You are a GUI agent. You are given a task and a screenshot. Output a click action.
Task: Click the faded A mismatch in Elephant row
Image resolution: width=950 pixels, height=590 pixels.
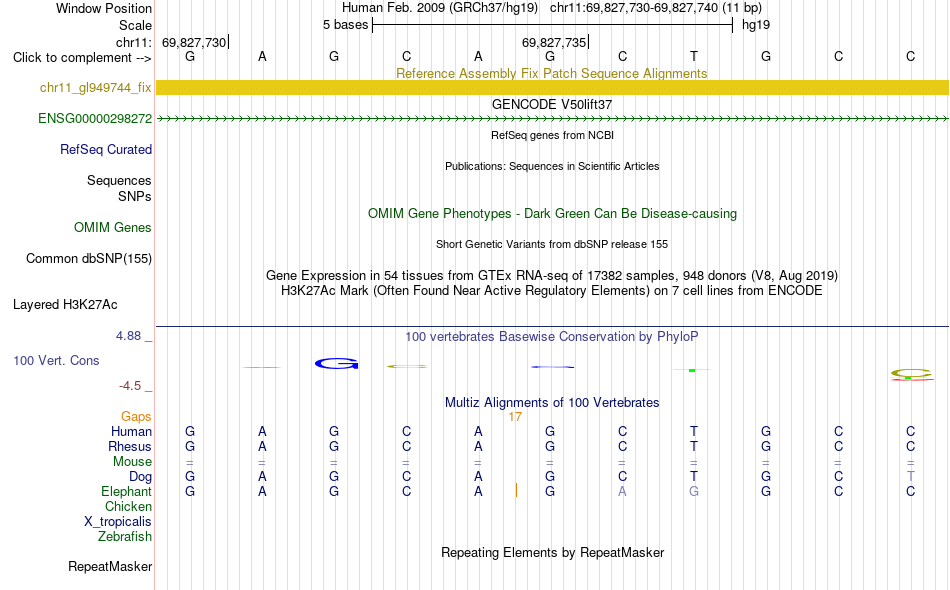click(622, 491)
